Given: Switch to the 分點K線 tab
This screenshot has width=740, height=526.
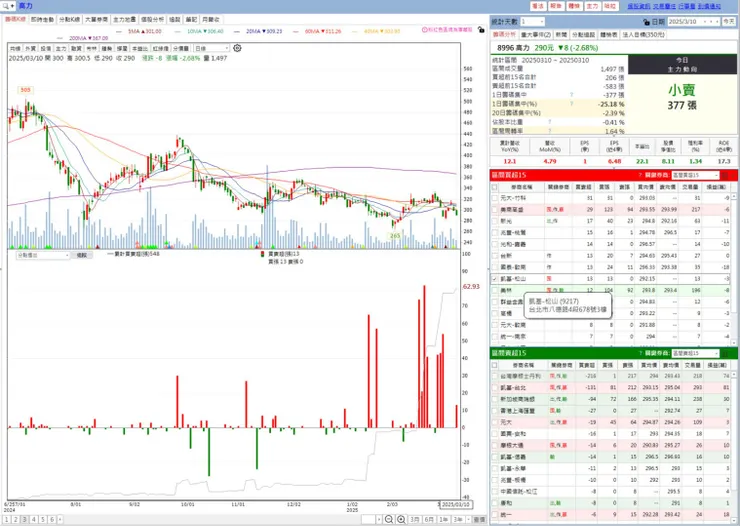Looking at the screenshot, I should coord(69,19).
